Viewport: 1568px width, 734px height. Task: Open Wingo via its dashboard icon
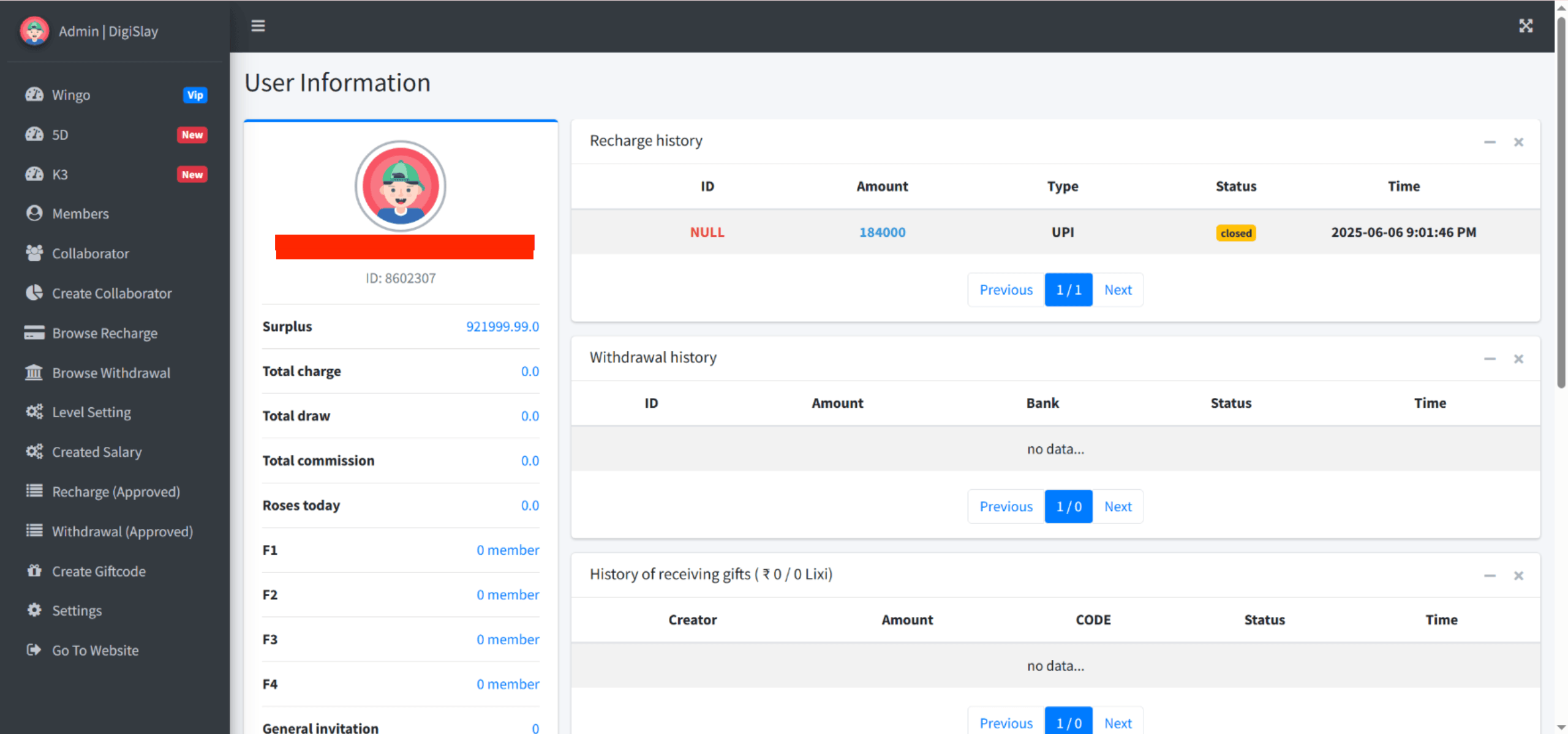point(34,94)
